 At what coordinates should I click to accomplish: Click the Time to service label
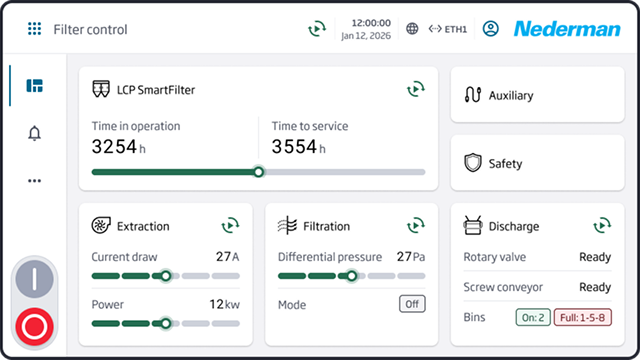[310, 126]
